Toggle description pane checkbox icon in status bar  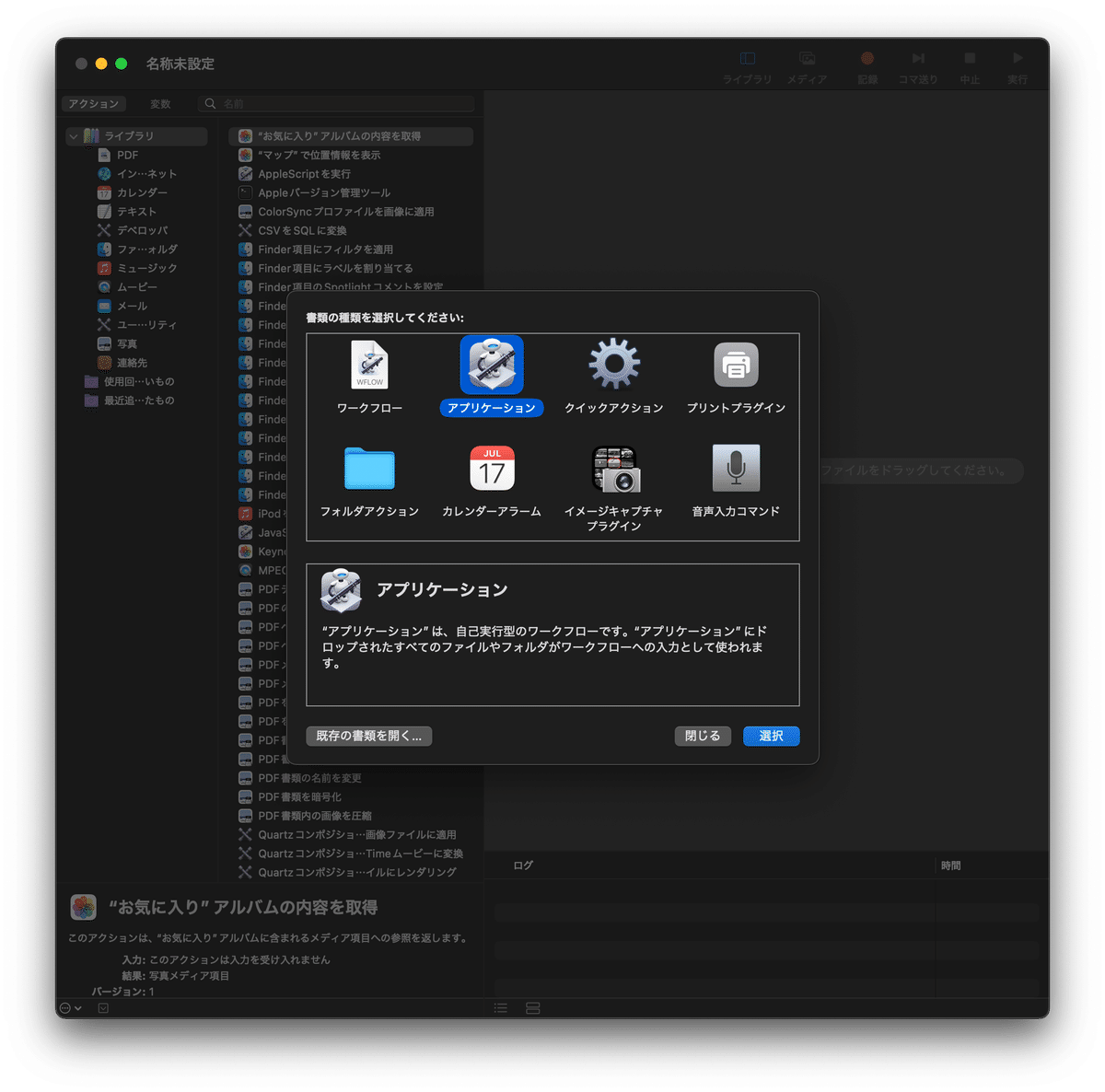tap(103, 1008)
